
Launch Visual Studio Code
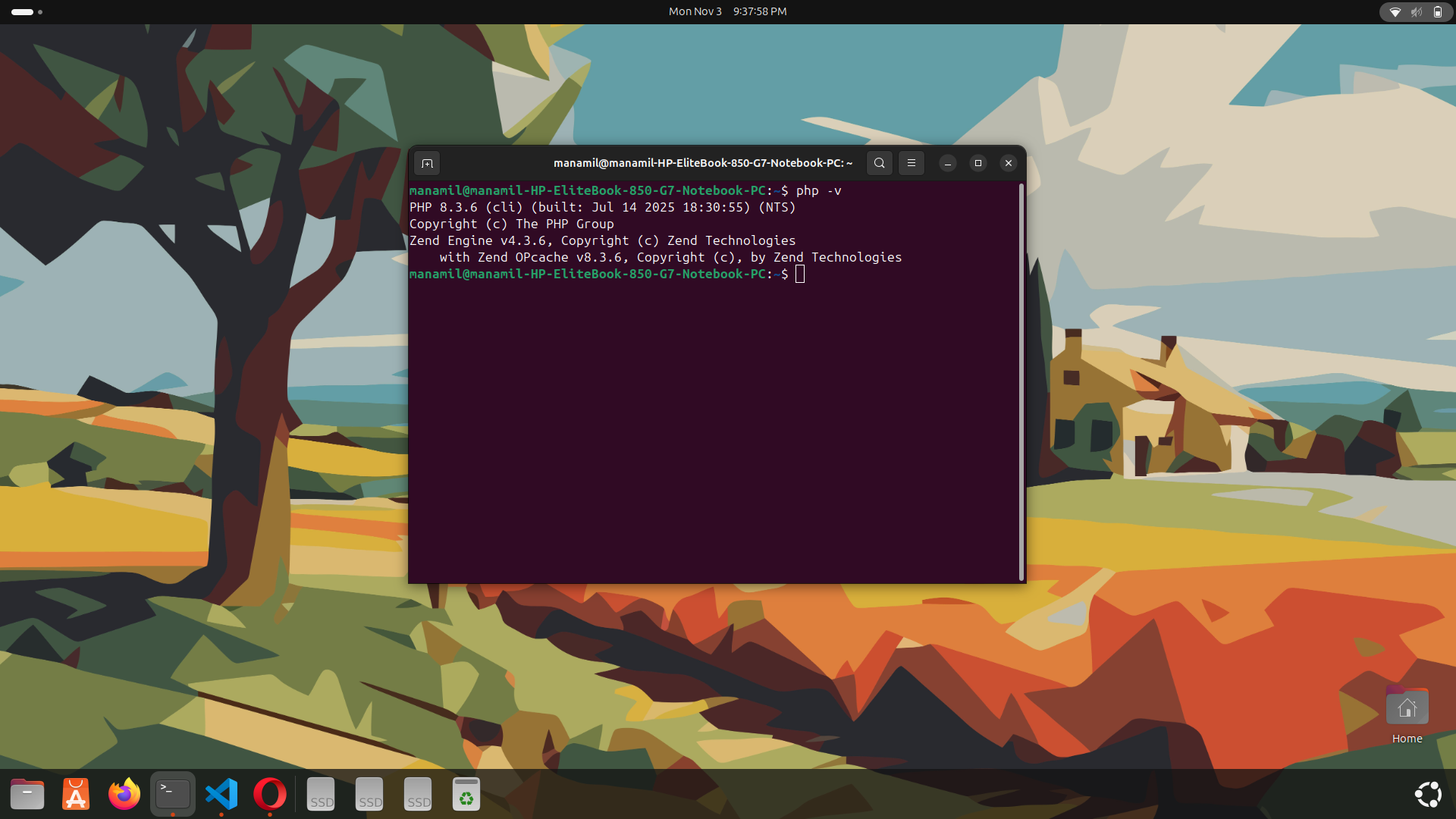221,794
